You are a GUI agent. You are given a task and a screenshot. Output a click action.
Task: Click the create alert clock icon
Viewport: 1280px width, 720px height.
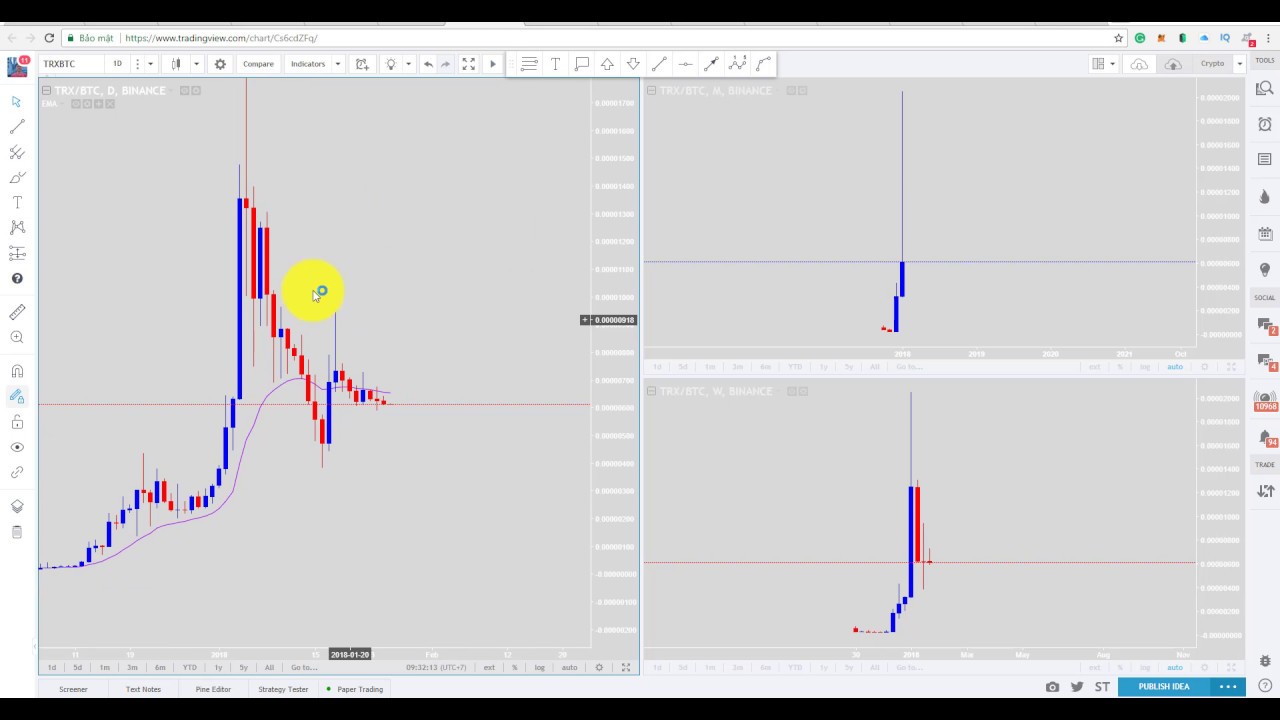point(362,64)
